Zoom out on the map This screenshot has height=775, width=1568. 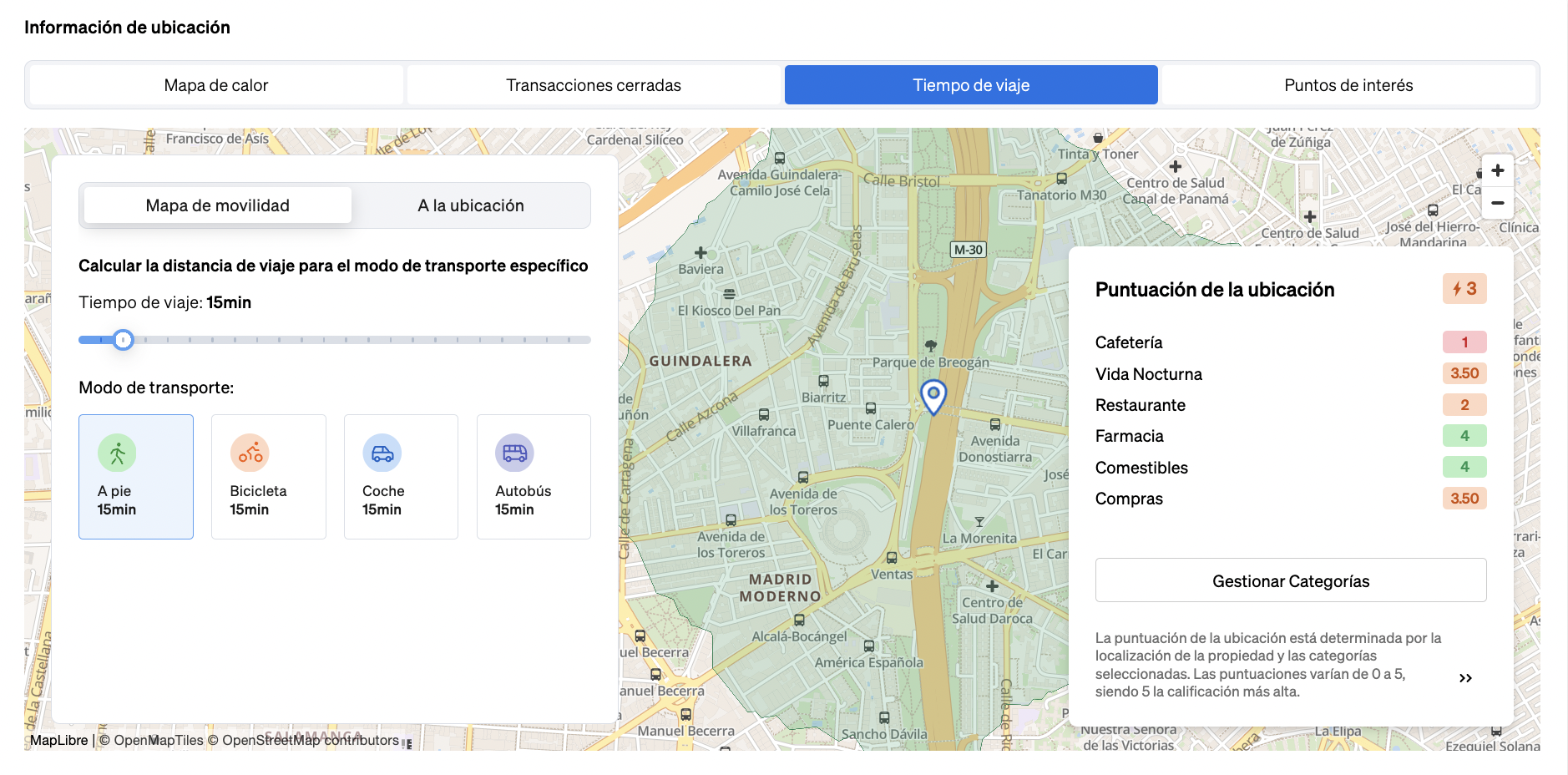[1498, 203]
